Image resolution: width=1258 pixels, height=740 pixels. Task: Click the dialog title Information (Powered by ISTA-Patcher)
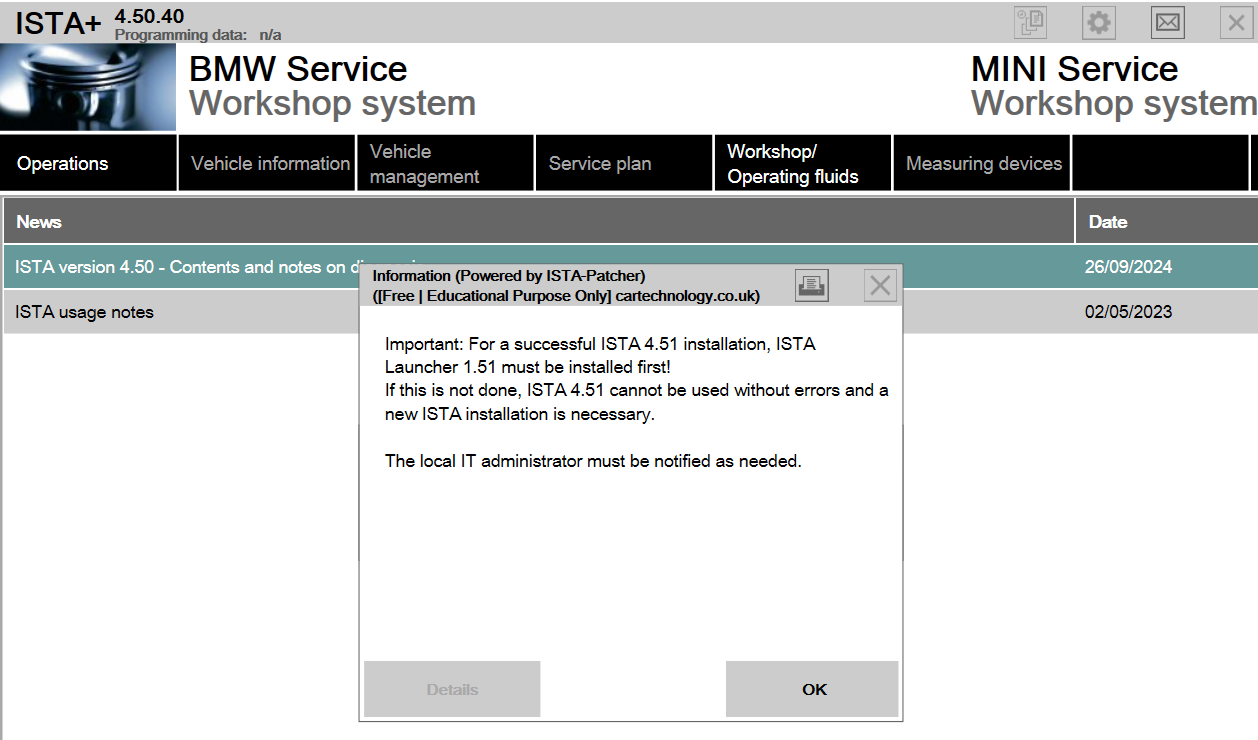pos(509,275)
